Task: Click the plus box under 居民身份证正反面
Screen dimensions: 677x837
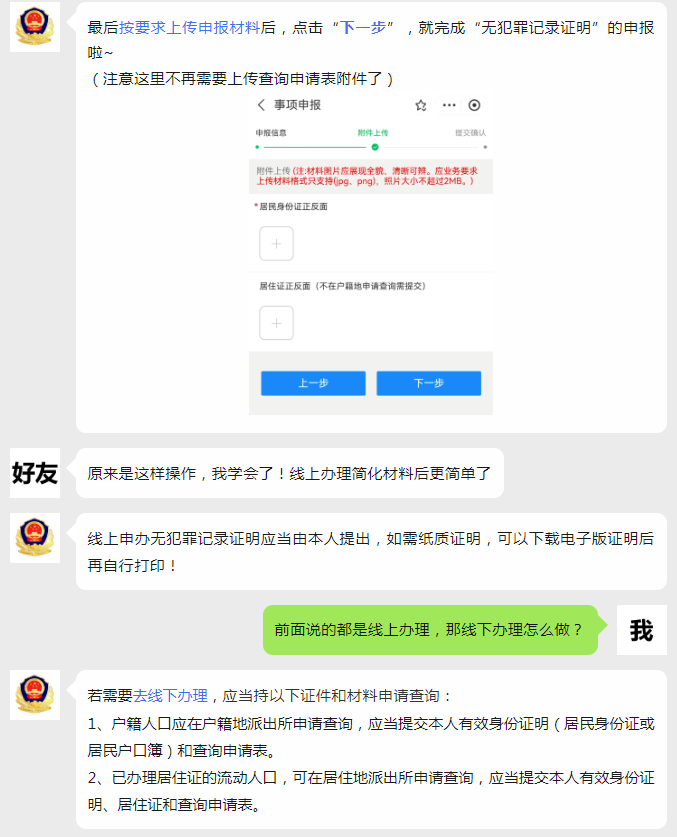Action: [276, 243]
